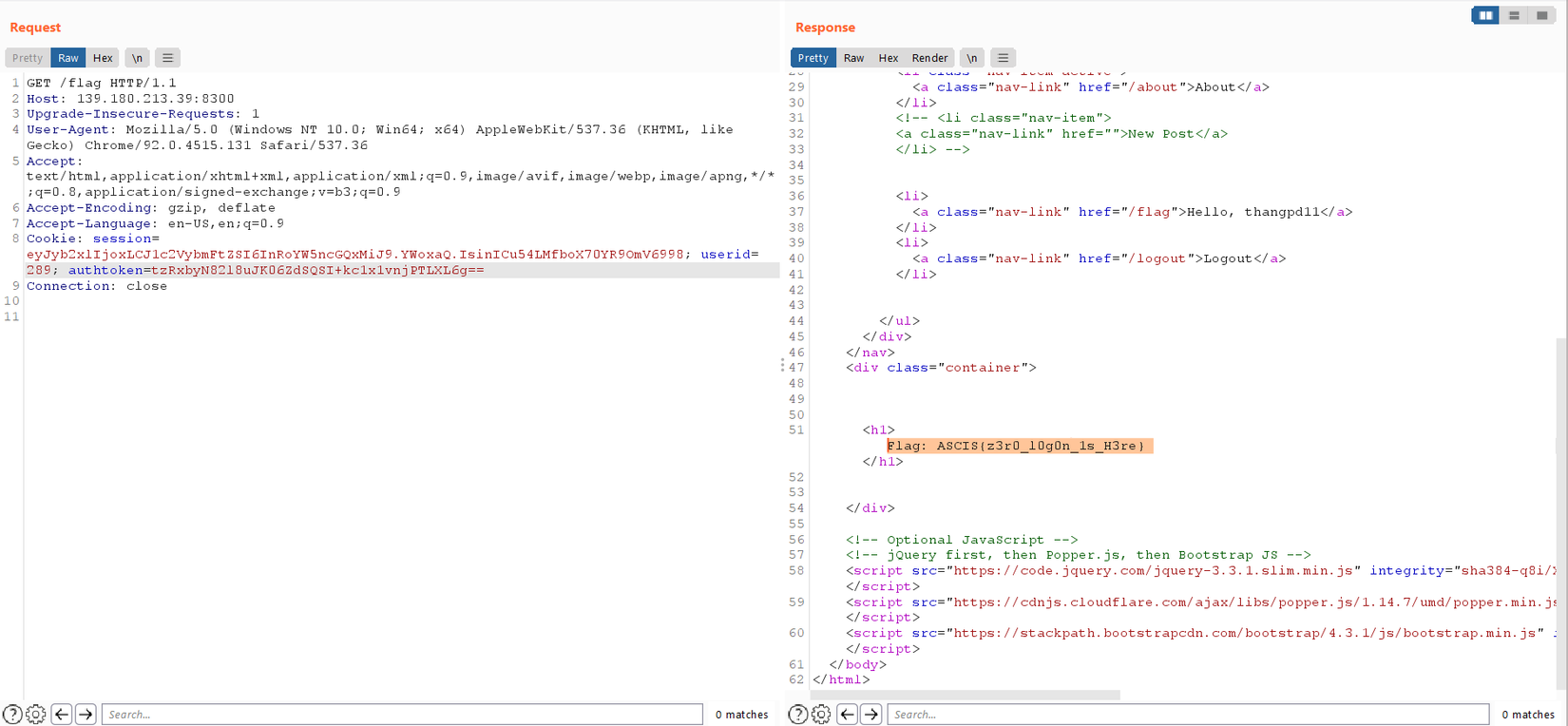This screenshot has height=726, width=1568.
Task: Open Response search settings gear
Action: pos(821,715)
